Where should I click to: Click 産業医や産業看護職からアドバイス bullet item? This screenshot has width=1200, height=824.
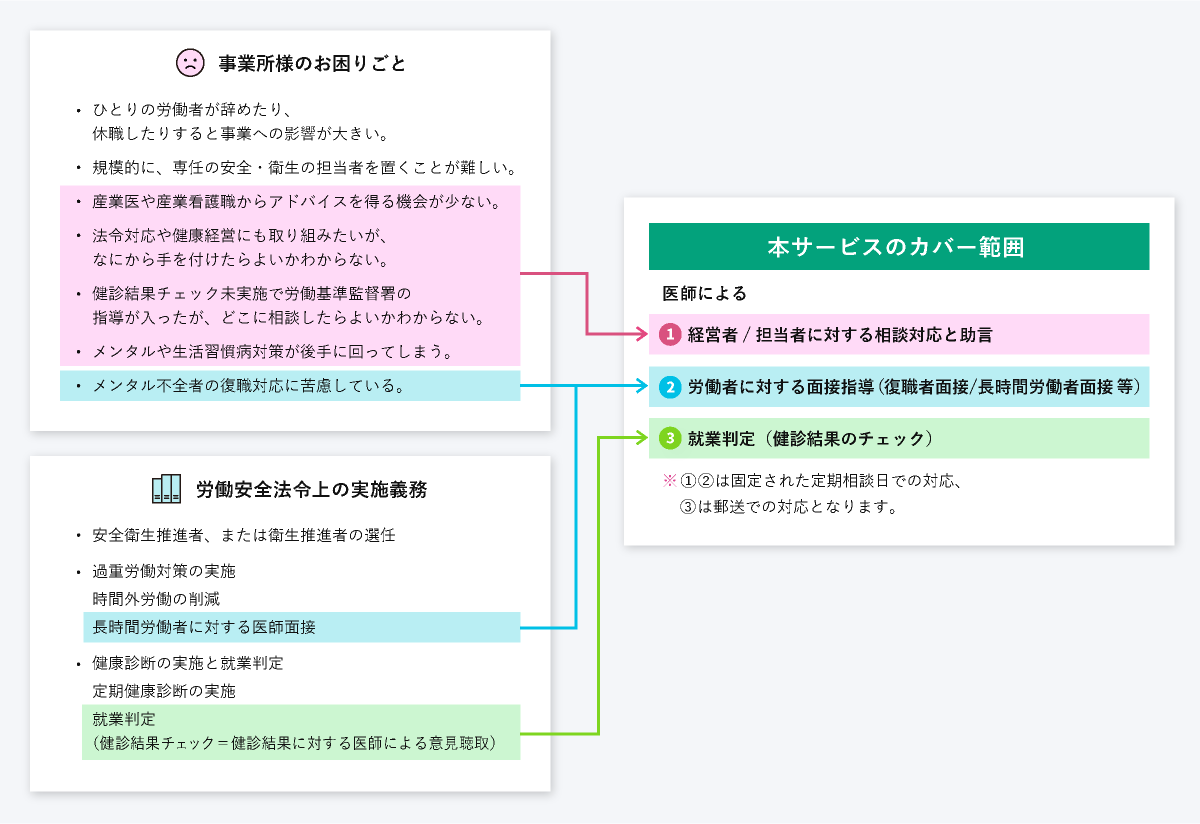[296, 203]
